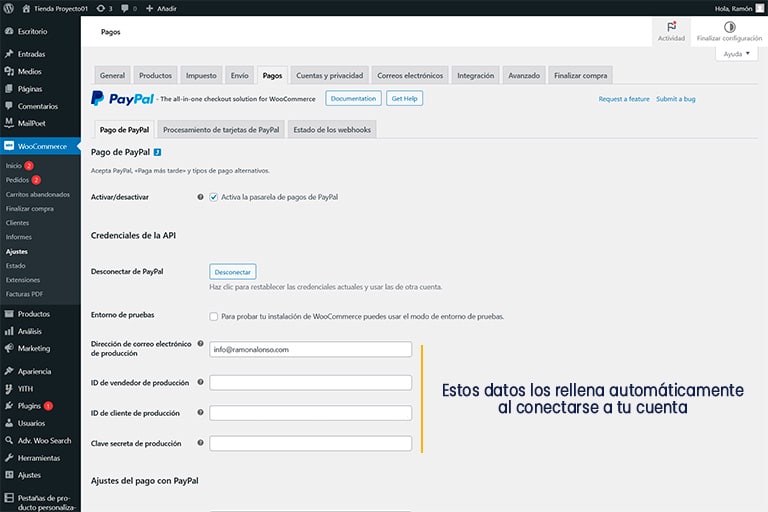Open Análisis chart icon in sidebar
The width and height of the screenshot is (768, 512).
(9, 331)
